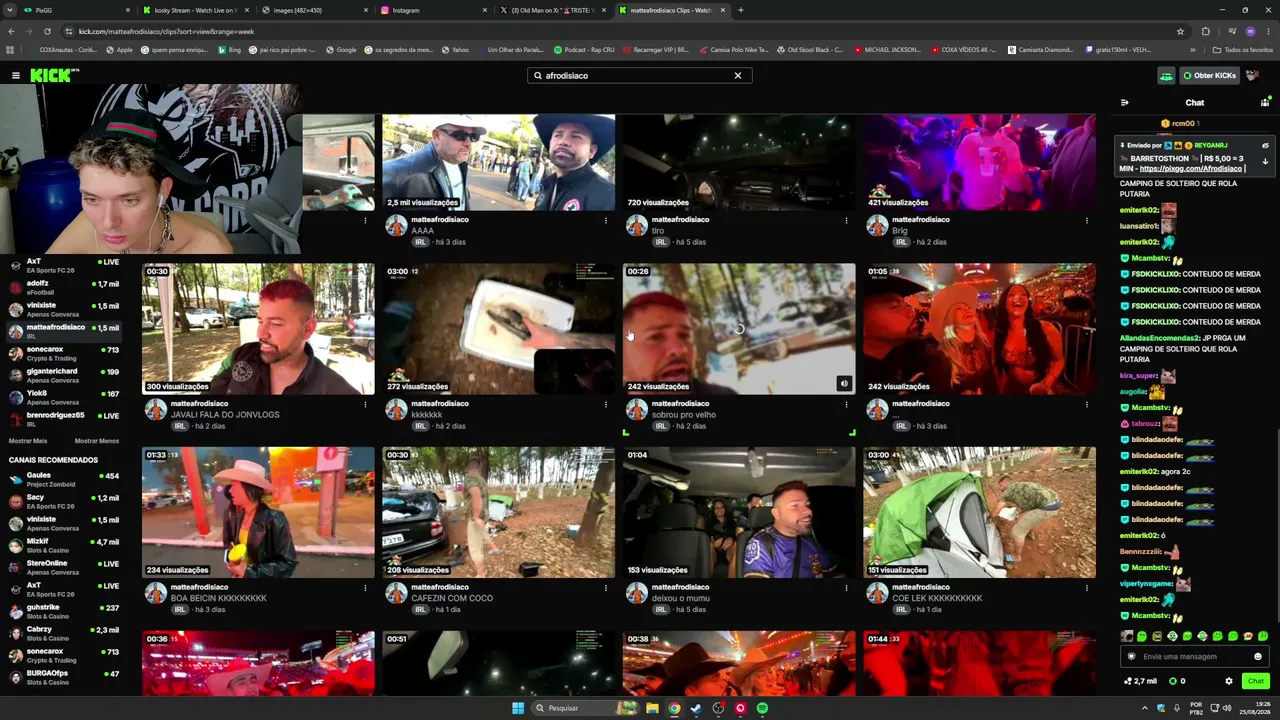Open the 'JAVALI FALA DO JONVLOGS' clip thumbnail
The width and height of the screenshot is (1280, 720).
[258, 329]
